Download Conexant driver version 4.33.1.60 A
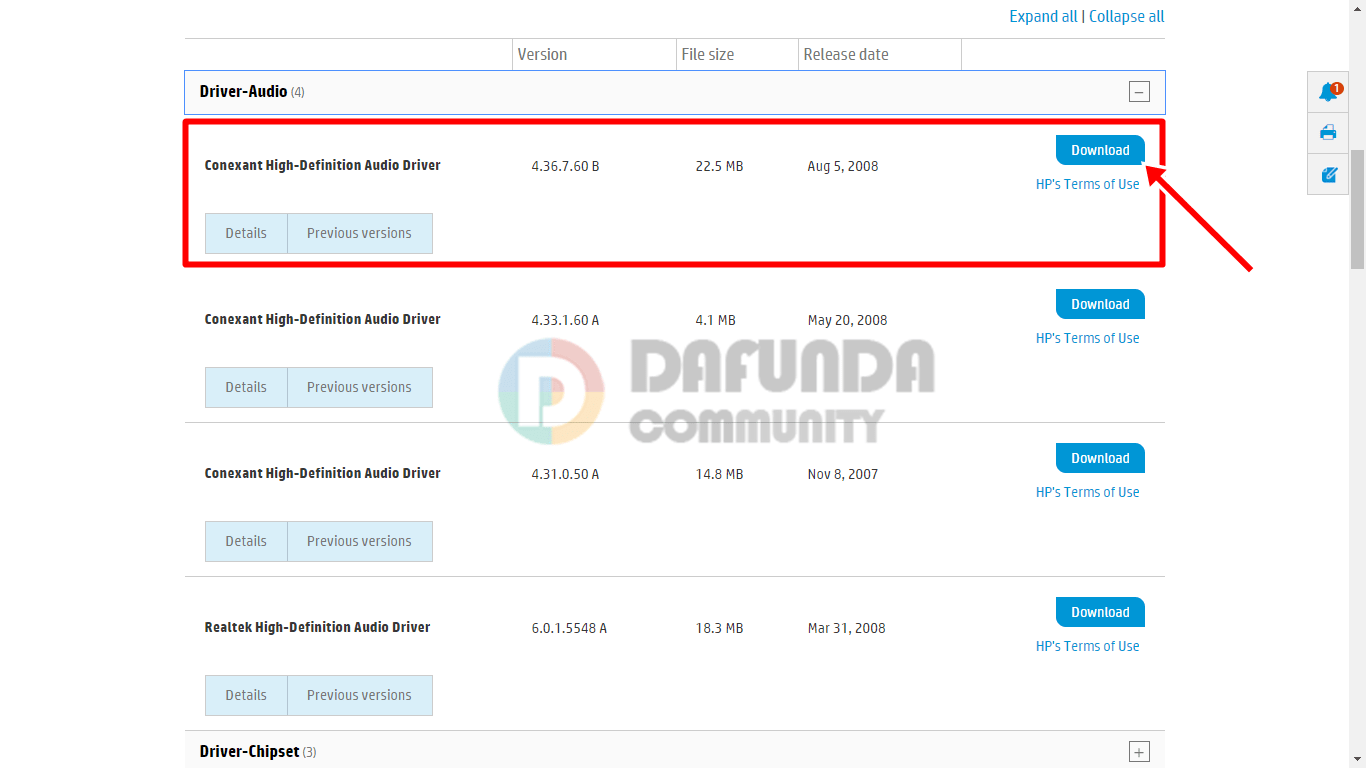This screenshot has width=1366, height=768. (x=1100, y=304)
